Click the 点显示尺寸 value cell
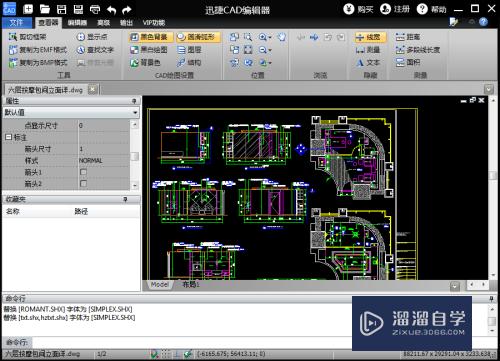 click(x=103, y=126)
